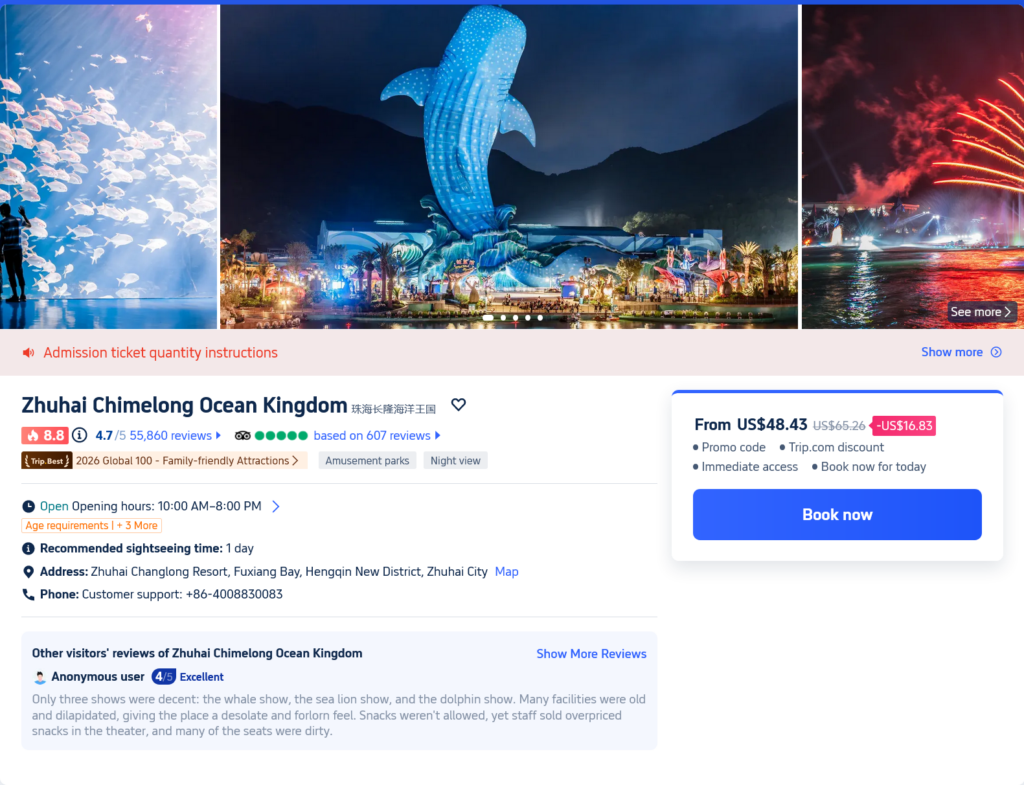Click the heart favorite icon
1024x785 pixels.
point(458,405)
